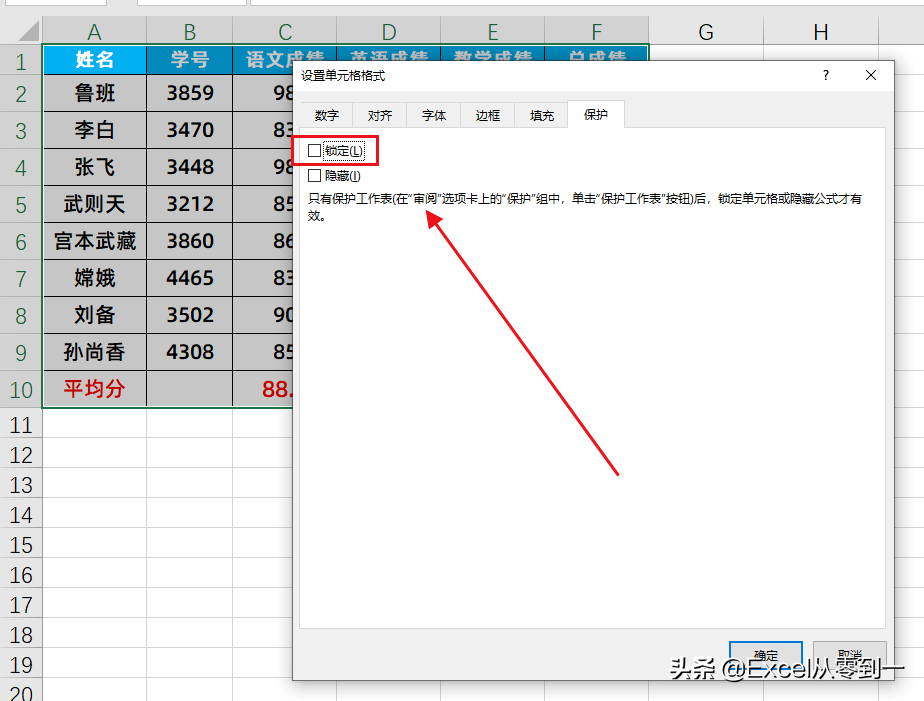
Task: Select row 12 header
Action: point(21,455)
